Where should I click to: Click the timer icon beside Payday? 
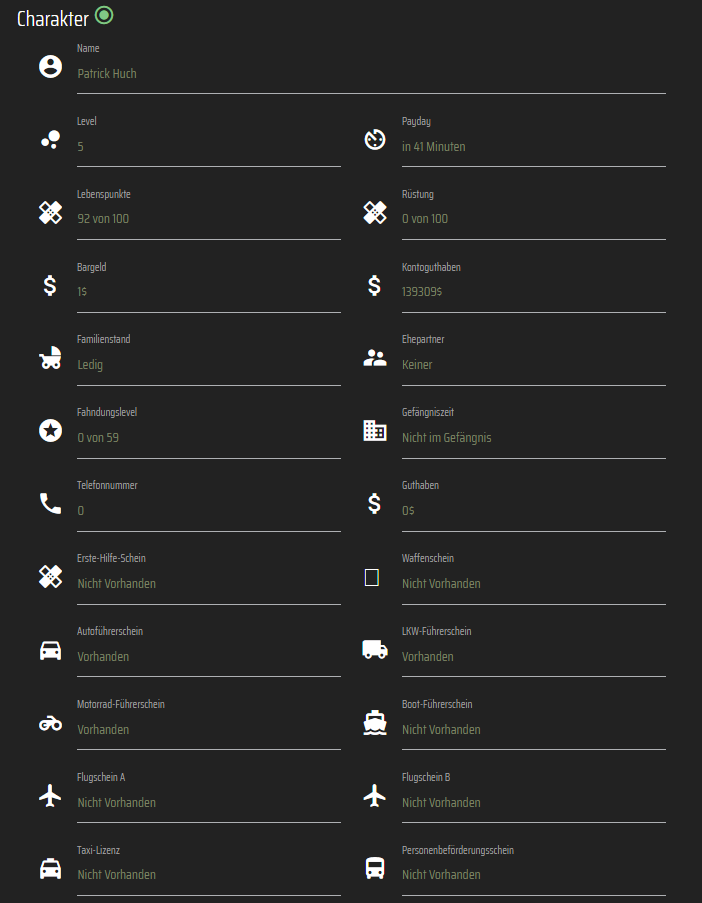click(375, 139)
